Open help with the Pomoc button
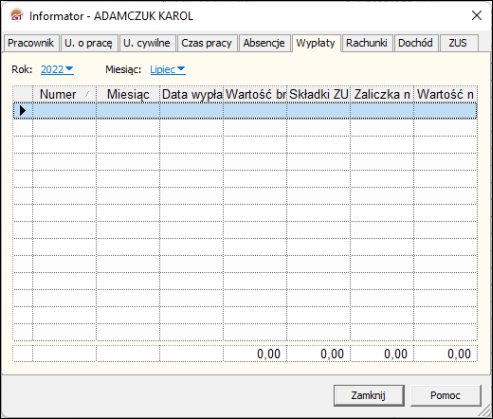 tap(445, 396)
